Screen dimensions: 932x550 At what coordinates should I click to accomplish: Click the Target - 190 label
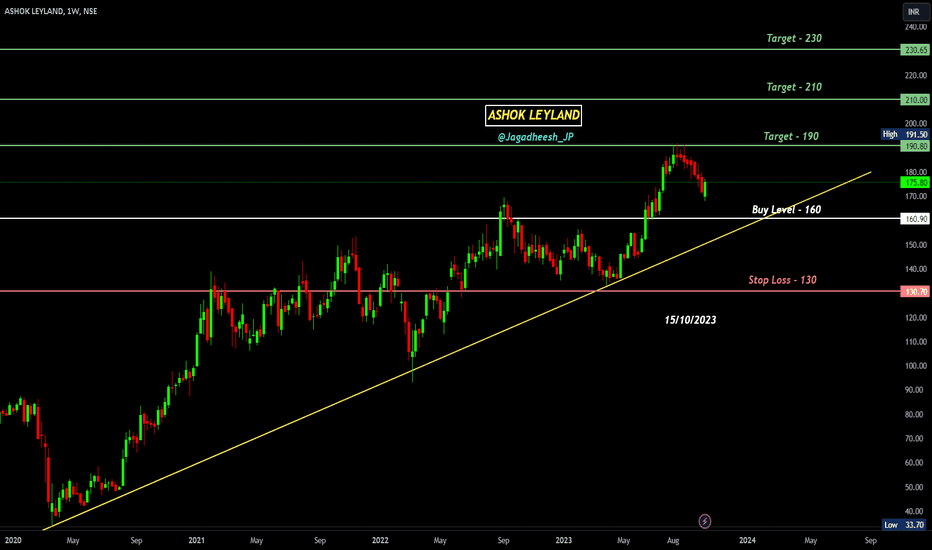click(791, 136)
